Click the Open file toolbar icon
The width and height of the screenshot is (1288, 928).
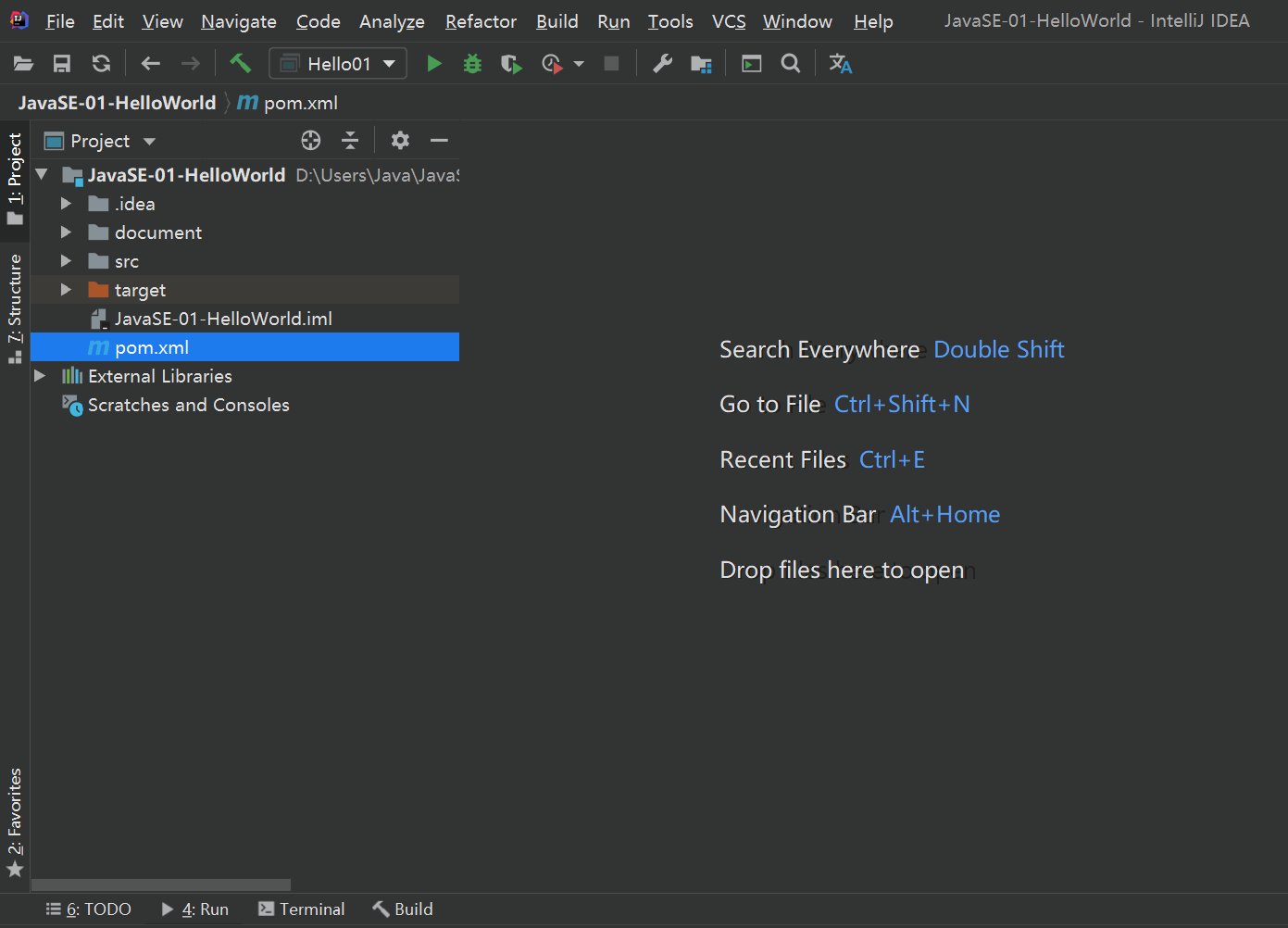[23, 64]
